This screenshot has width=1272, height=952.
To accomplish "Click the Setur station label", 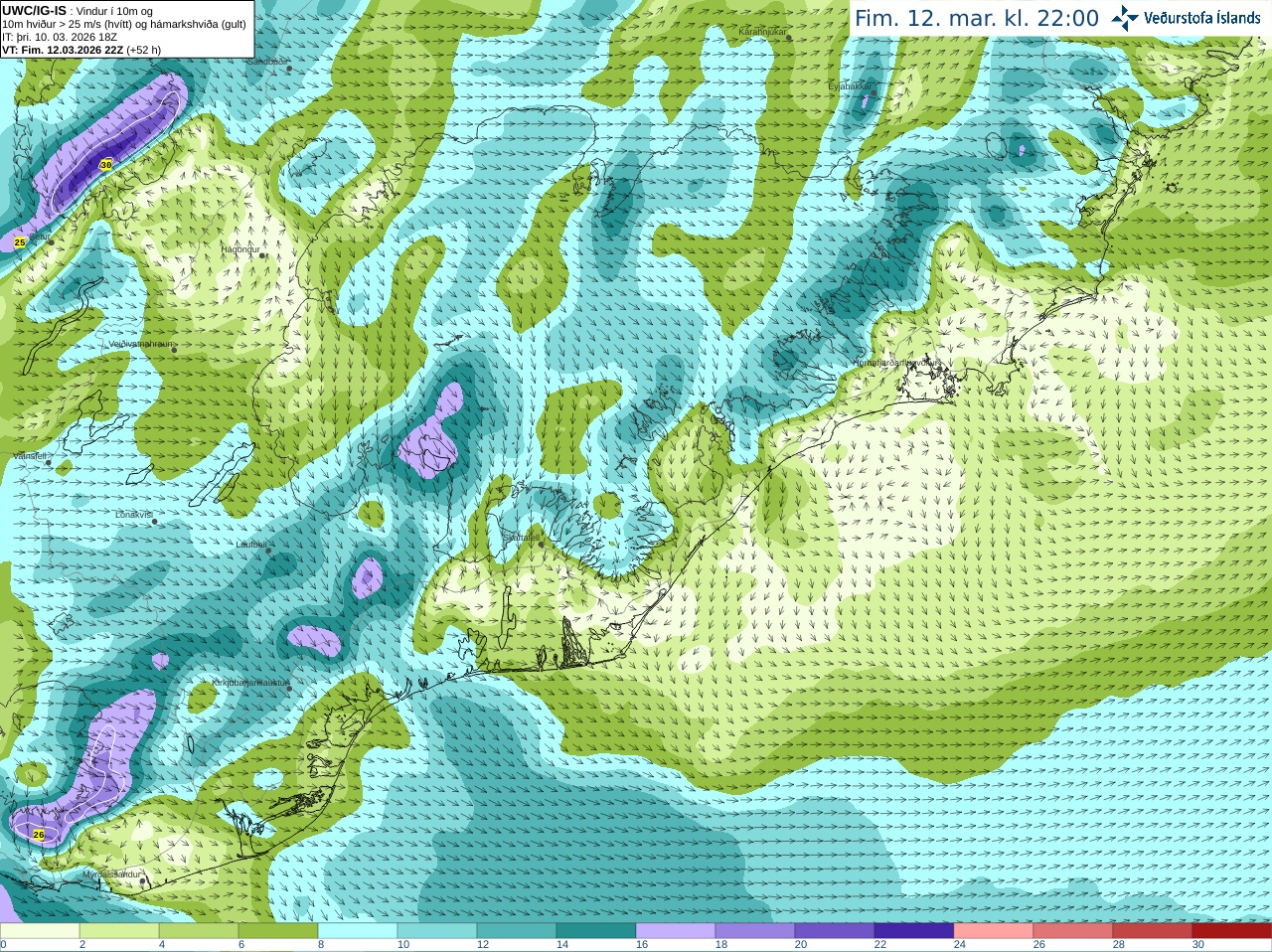I will 39,238.
